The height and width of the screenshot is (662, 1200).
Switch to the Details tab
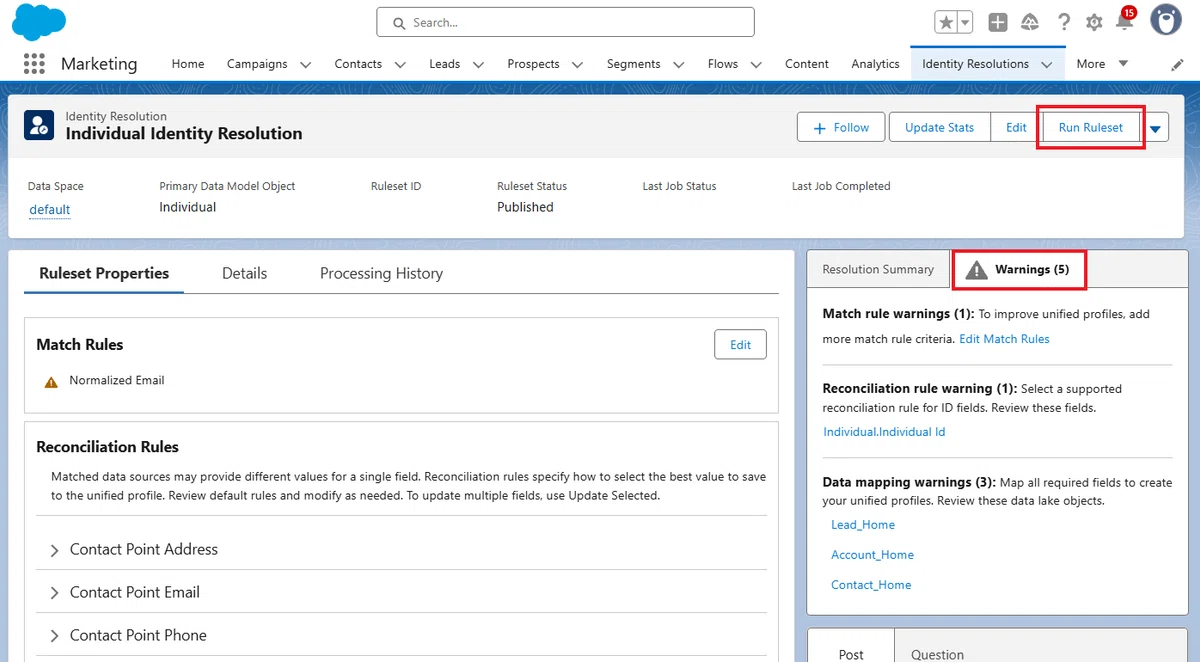point(244,273)
